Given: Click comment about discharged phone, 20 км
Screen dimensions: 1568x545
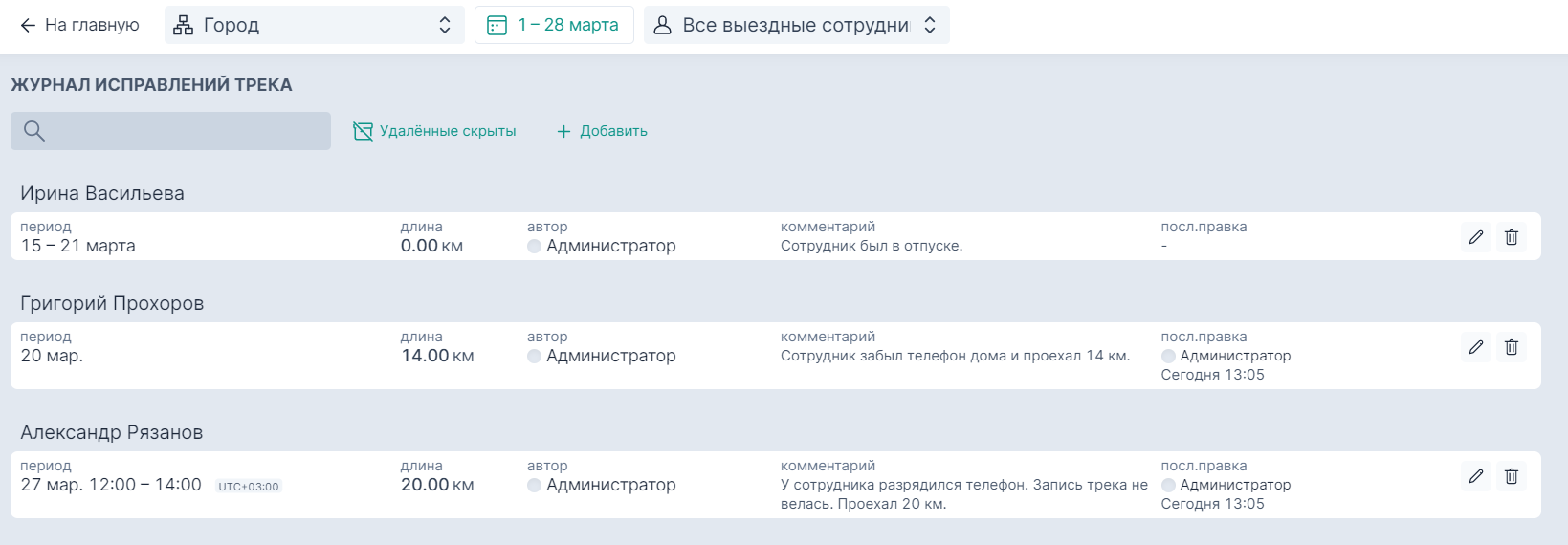Looking at the screenshot, I should pyautogui.click(x=964, y=494).
